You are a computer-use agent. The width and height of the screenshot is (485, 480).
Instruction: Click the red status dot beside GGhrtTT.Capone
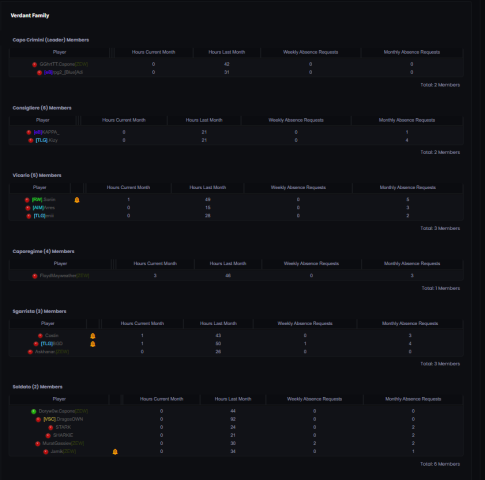[x=34, y=64]
